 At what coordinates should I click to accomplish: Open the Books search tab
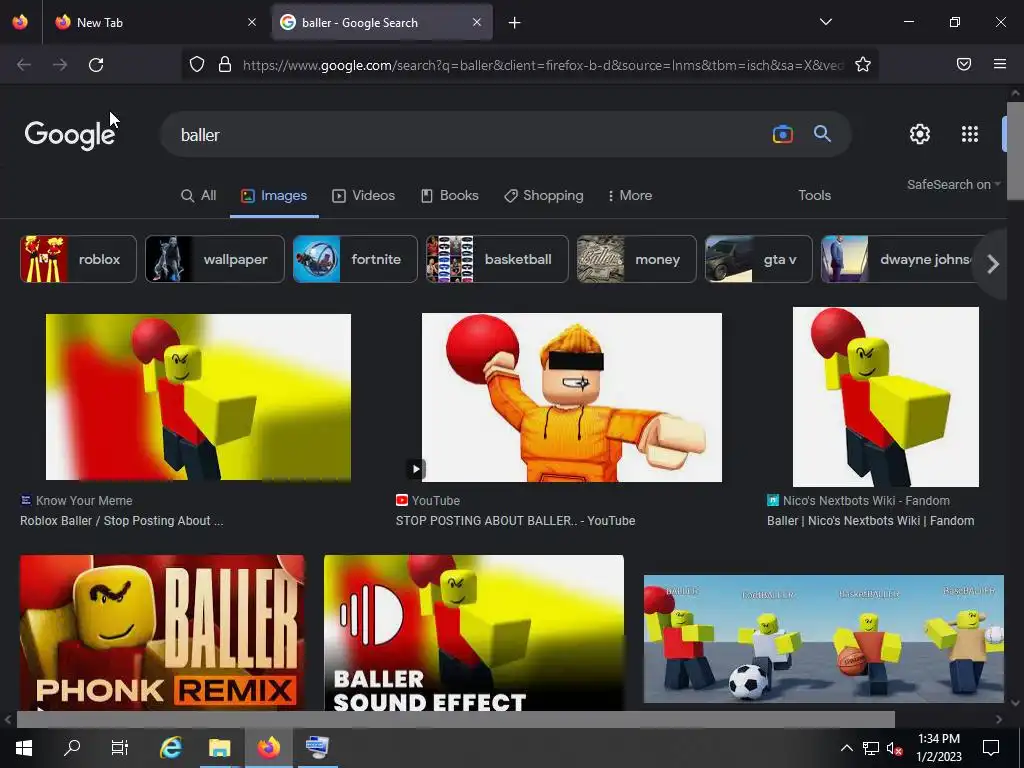pos(449,195)
